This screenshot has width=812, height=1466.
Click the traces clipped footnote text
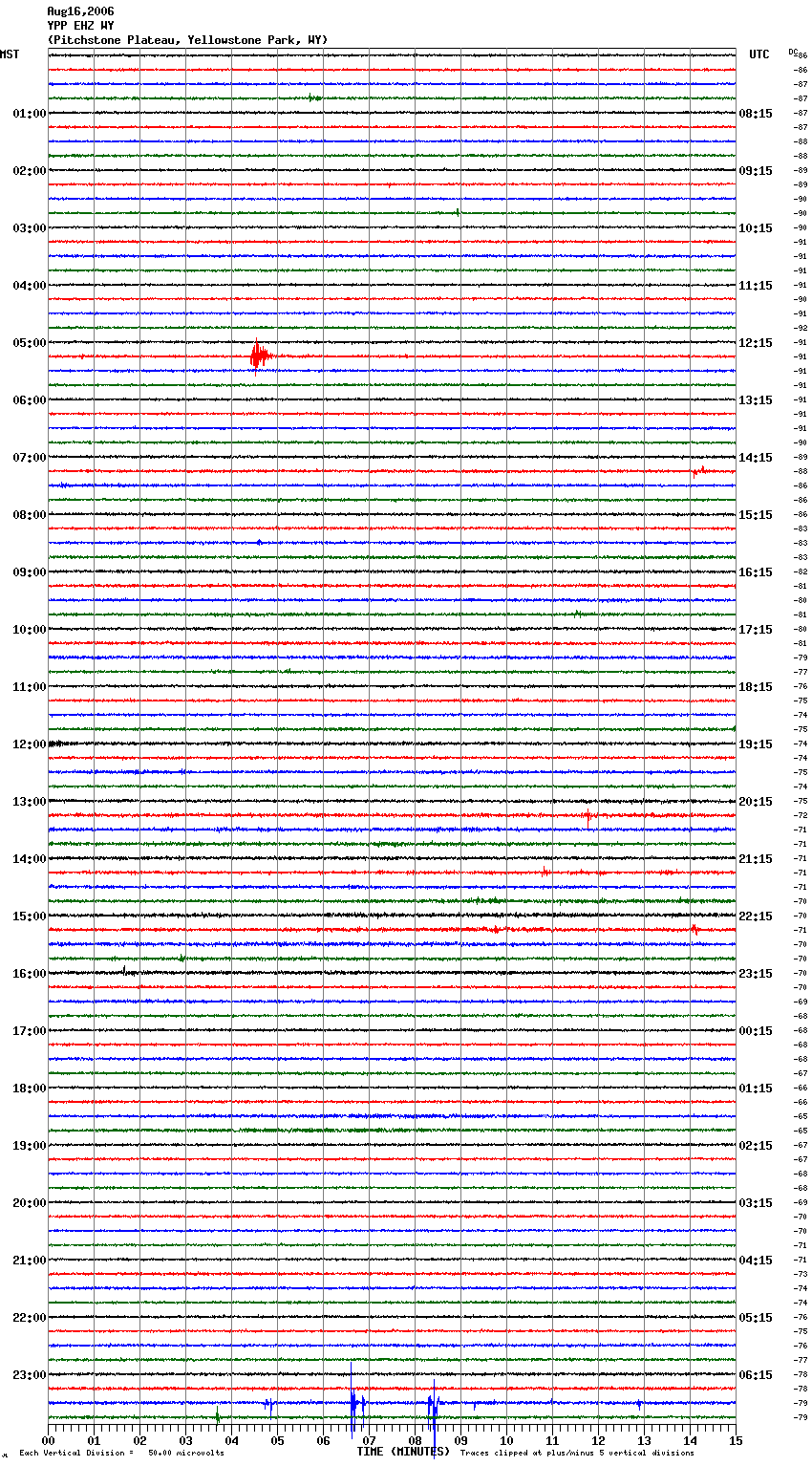click(577, 1454)
